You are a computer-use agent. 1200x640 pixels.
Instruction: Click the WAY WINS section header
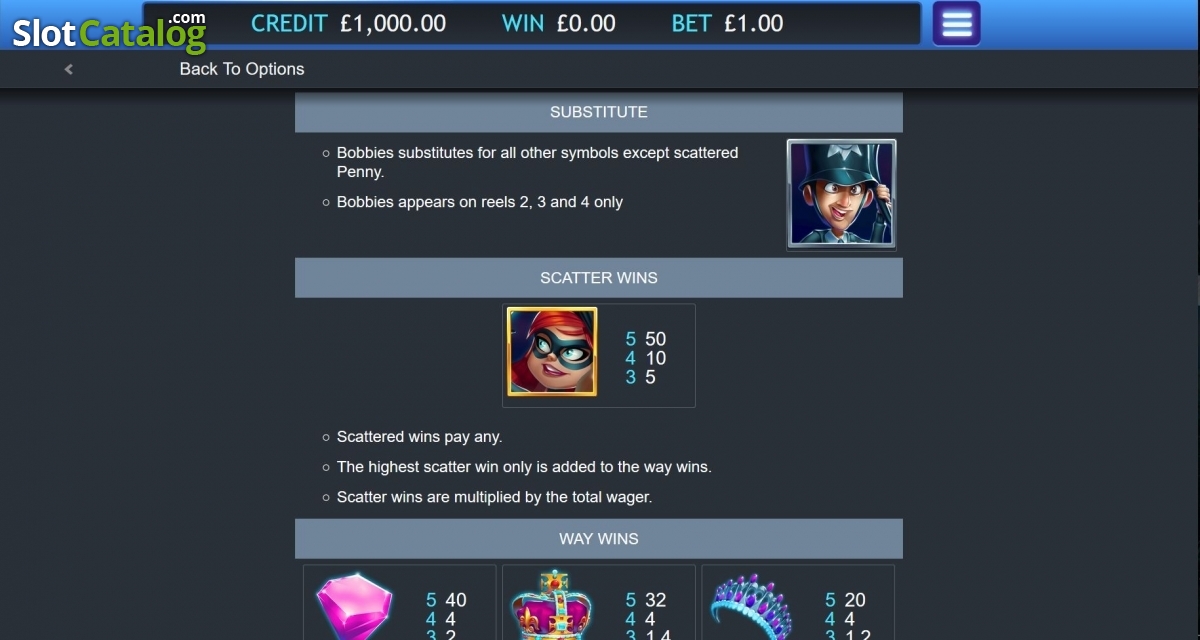point(599,539)
